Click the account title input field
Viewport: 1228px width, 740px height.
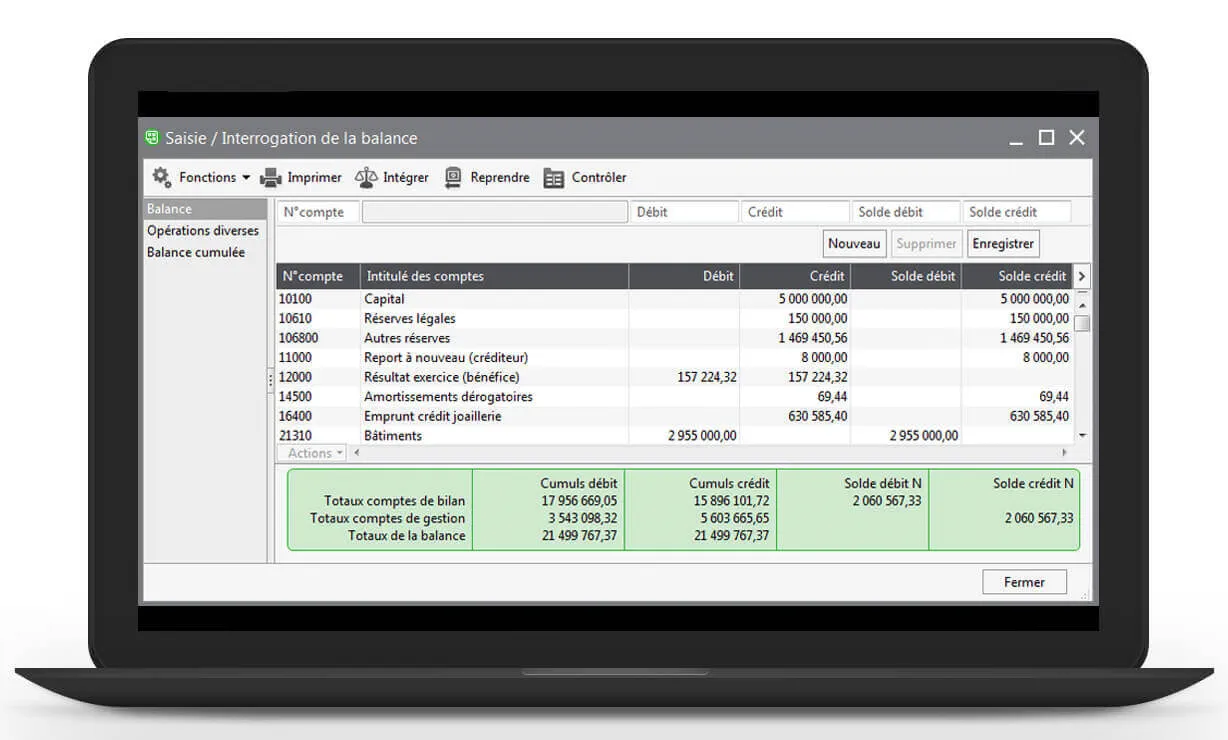click(x=495, y=212)
